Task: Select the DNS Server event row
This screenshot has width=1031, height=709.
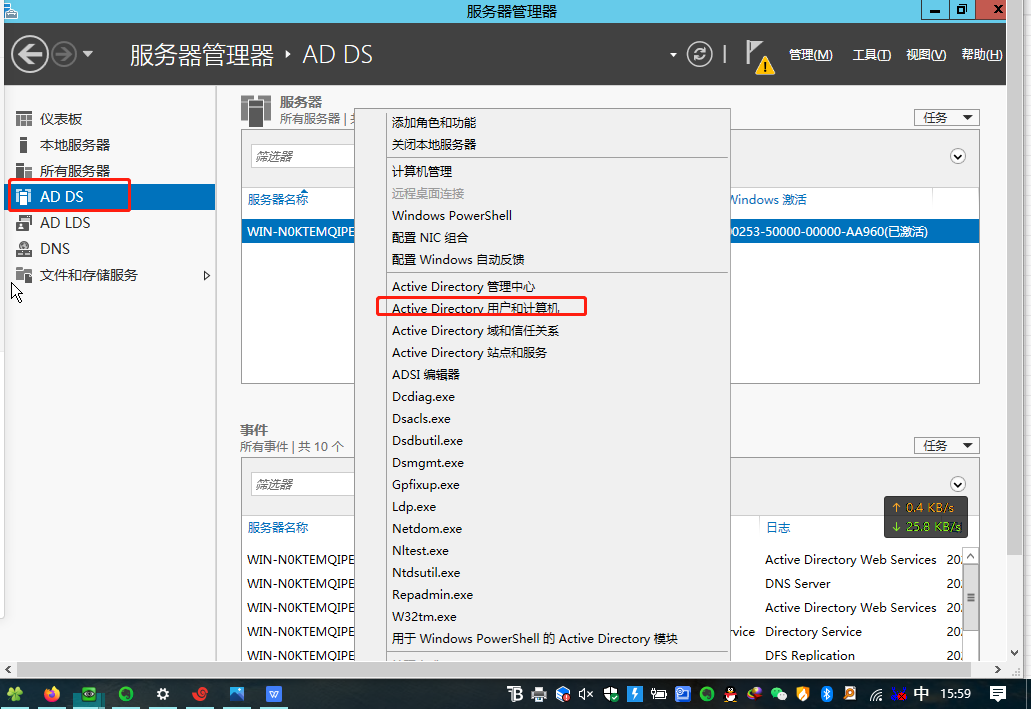Action: point(798,584)
